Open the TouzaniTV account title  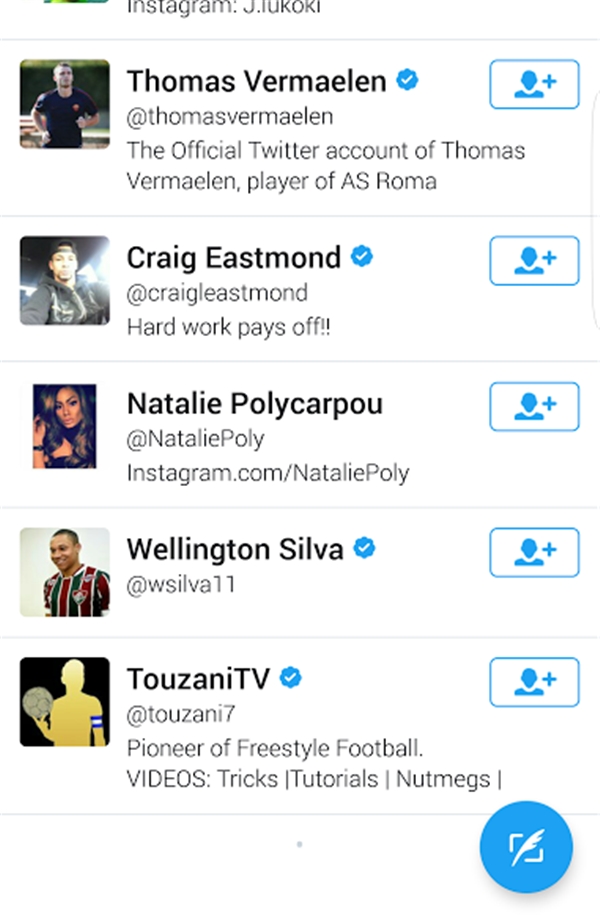[198, 679]
